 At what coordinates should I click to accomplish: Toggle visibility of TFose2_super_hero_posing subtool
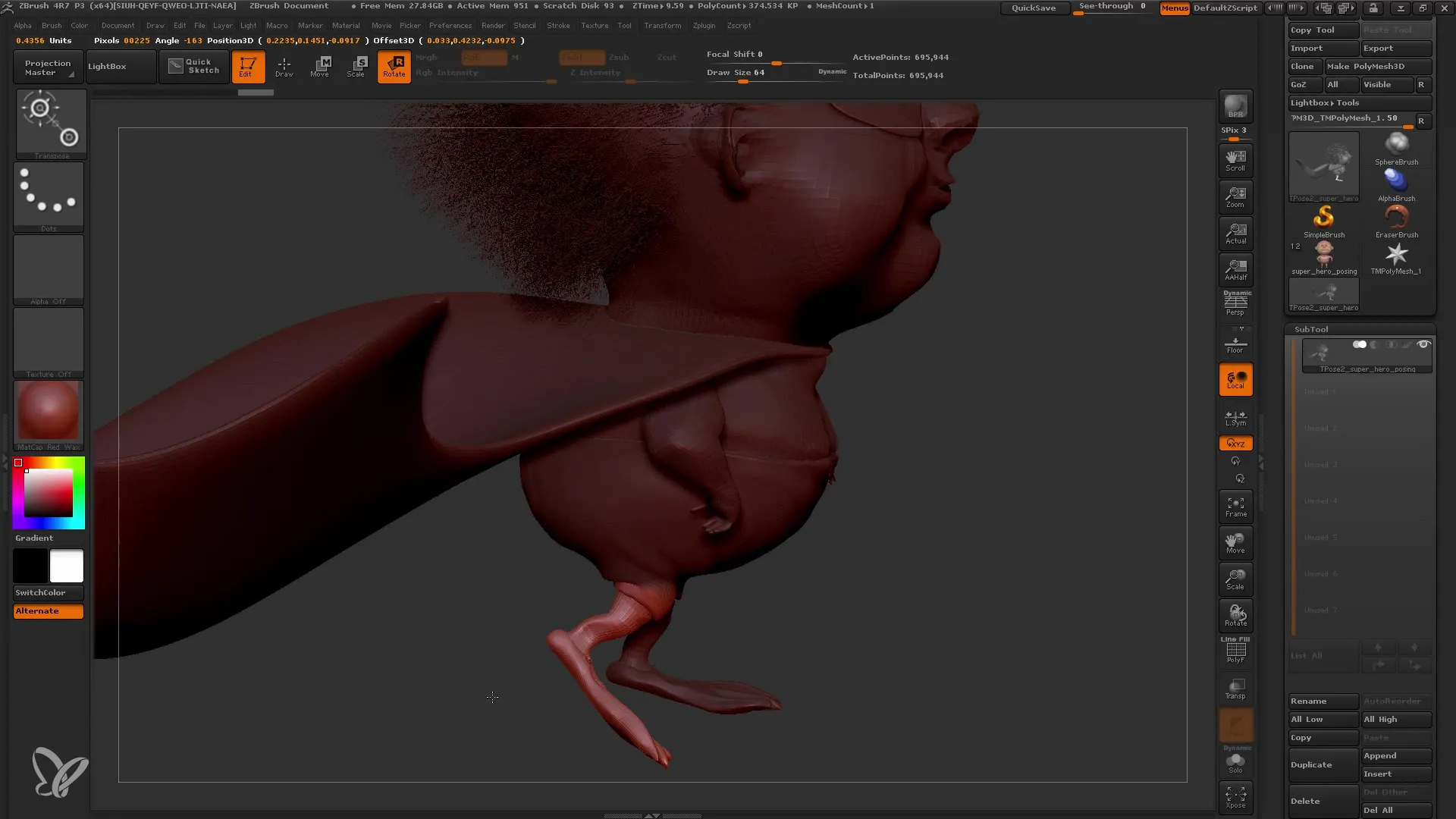(x=1427, y=344)
